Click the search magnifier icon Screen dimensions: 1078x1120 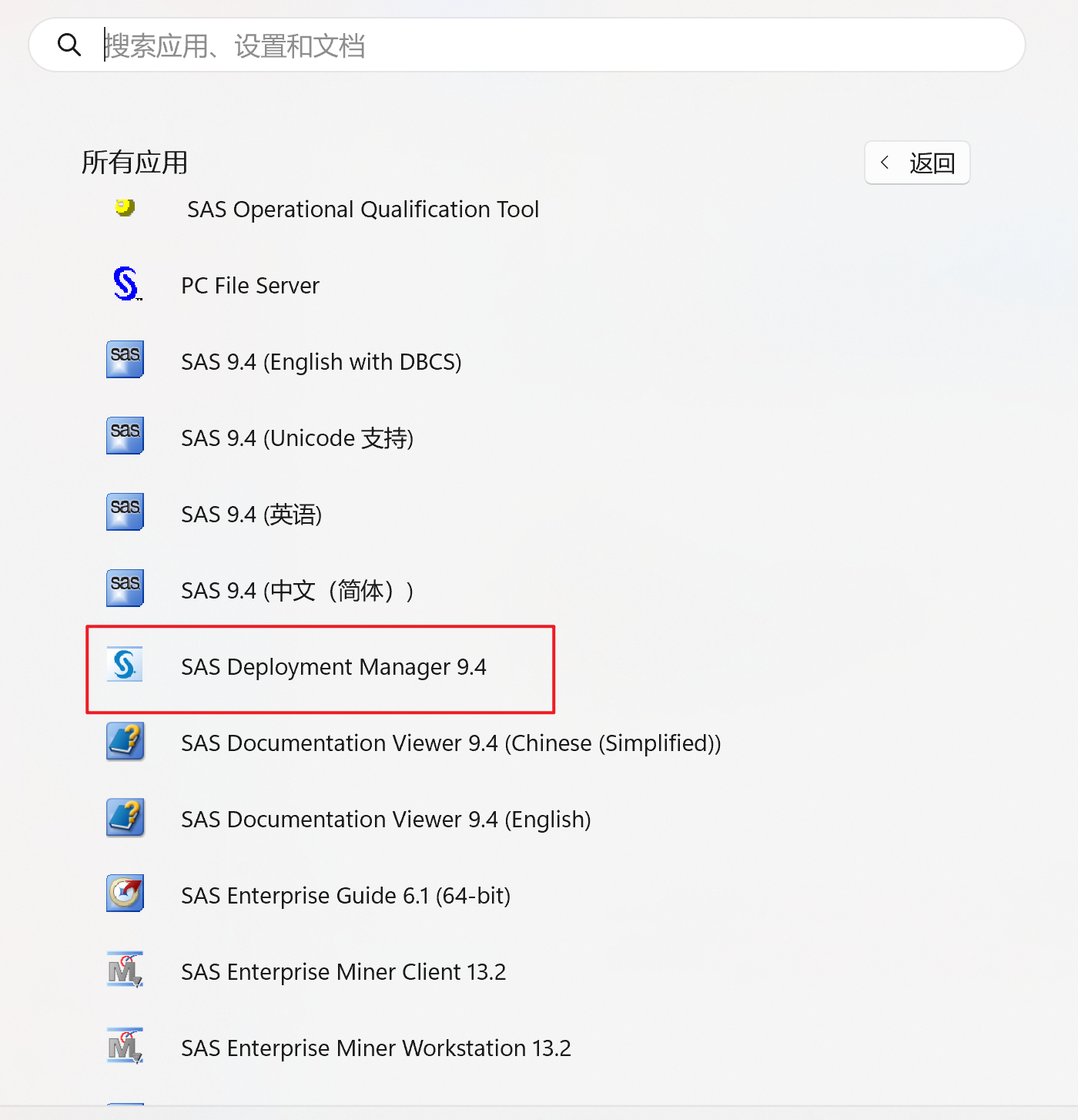pyautogui.click(x=69, y=45)
